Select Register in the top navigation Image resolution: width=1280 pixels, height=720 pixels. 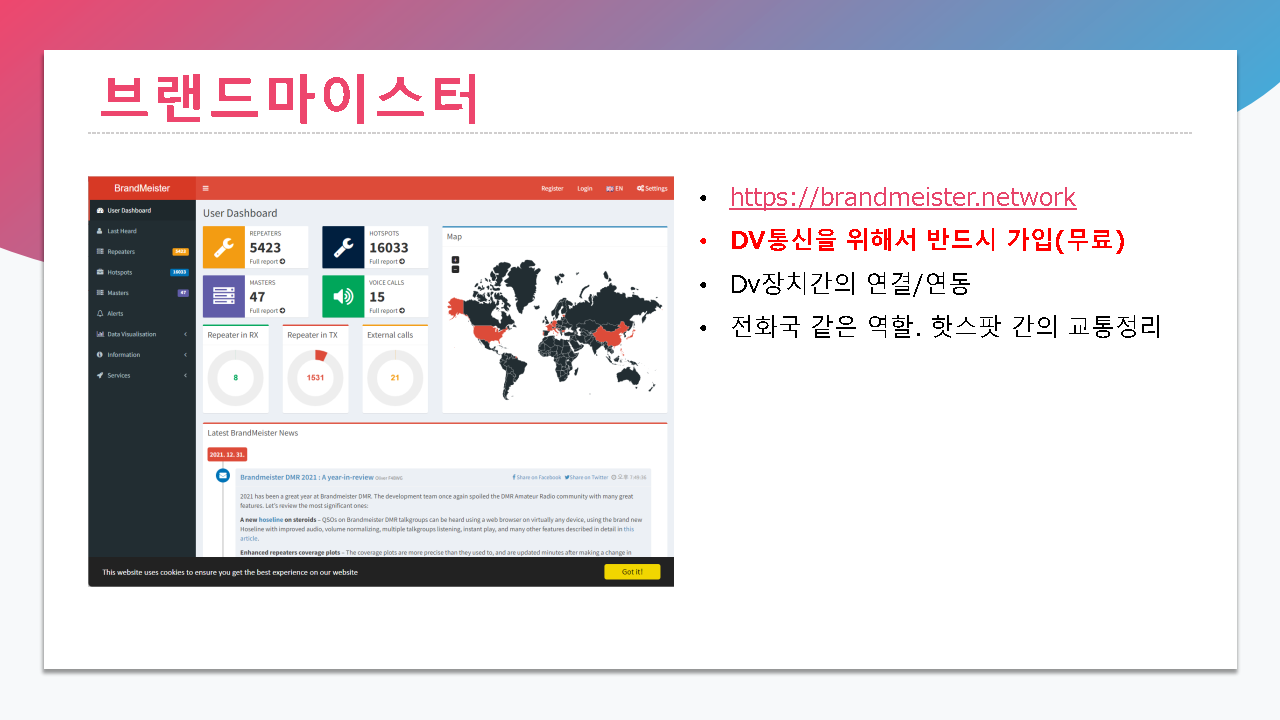click(551, 188)
